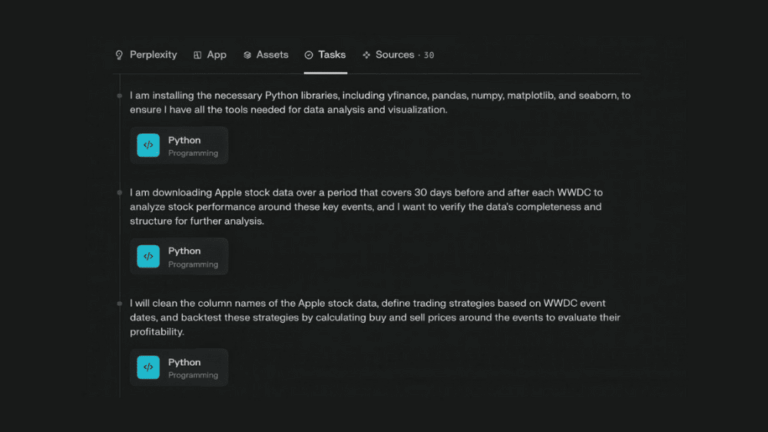Open the App tab

pyautogui.click(x=216, y=55)
